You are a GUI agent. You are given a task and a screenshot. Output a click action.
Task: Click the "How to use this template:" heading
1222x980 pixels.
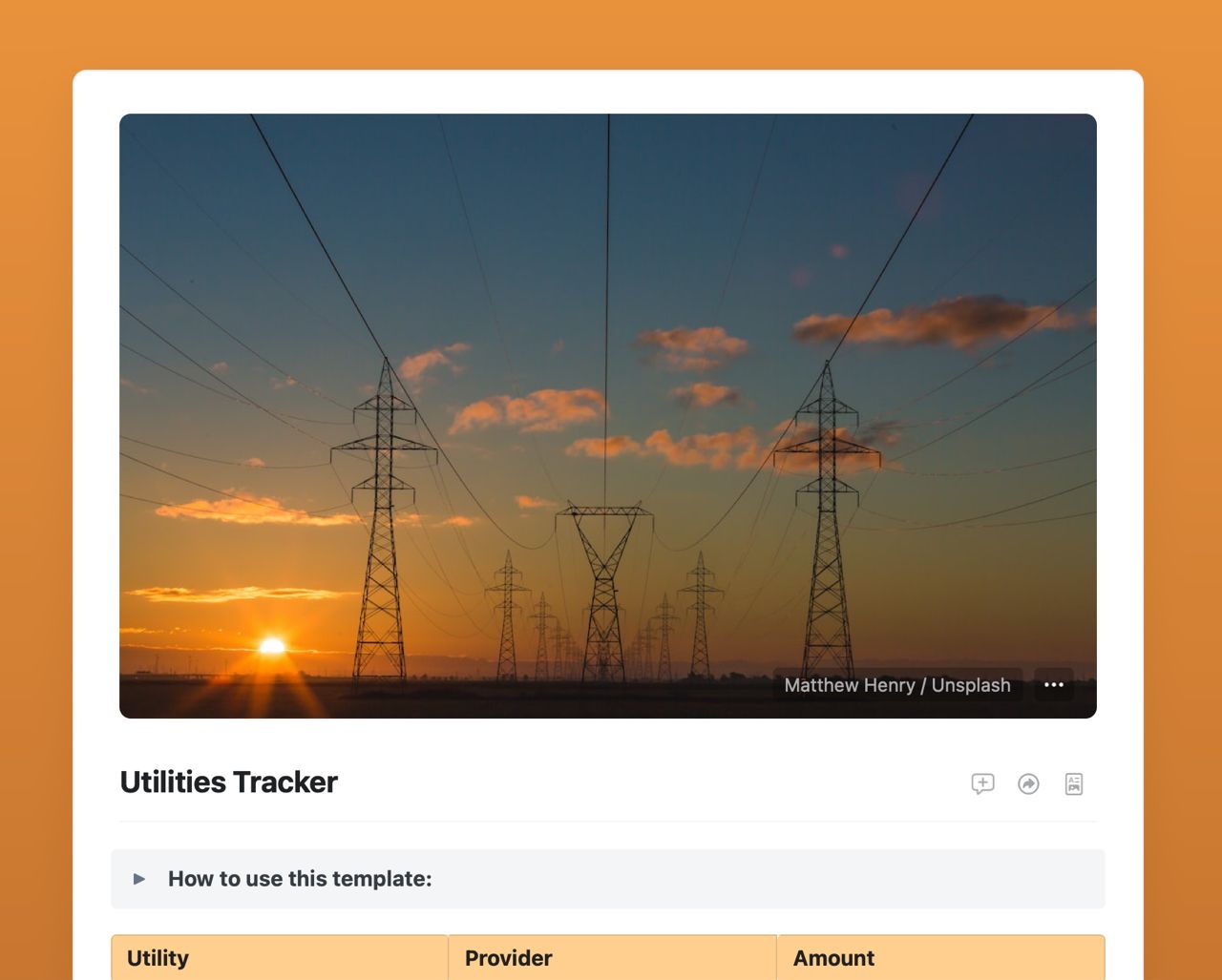tap(301, 879)
